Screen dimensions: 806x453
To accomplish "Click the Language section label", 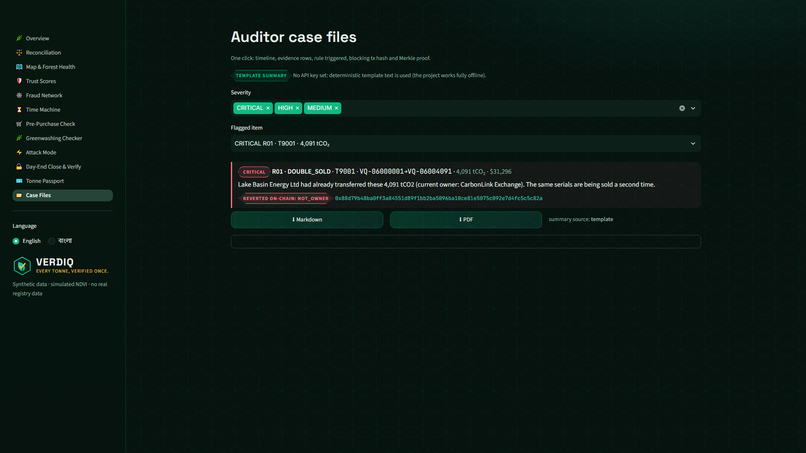I will point(25,226).
